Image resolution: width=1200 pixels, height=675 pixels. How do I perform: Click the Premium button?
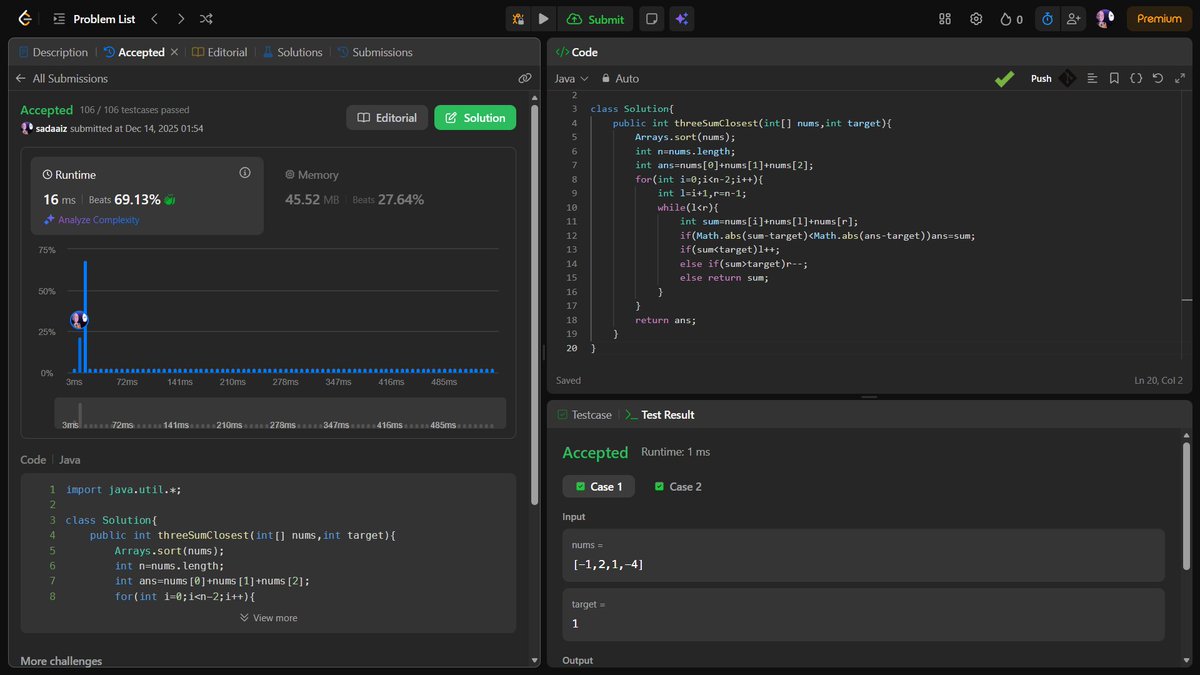tap(1159, 18)
